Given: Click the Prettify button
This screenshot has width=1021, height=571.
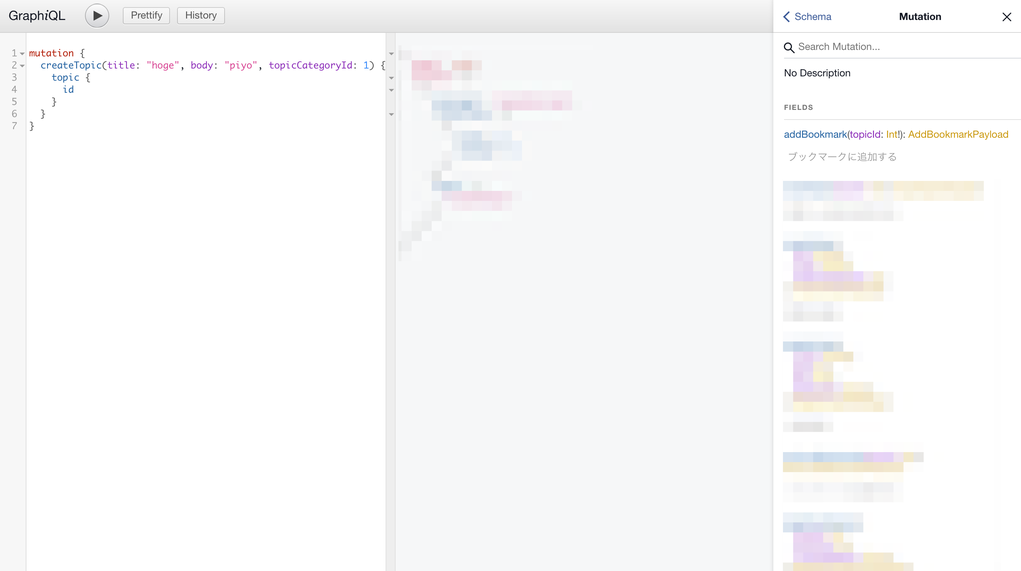Looking at the screenshot, I should [147, 16].
